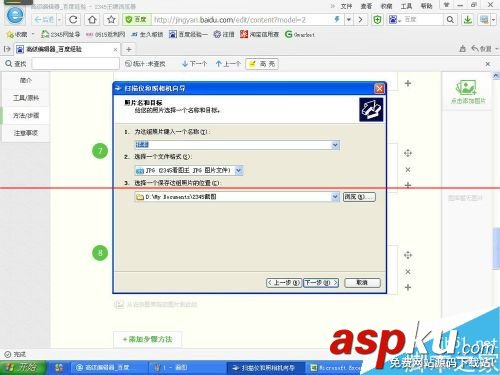Click the forward chevron beside the address bar
This screenshot has width=500, height=375.
[360, 20]
